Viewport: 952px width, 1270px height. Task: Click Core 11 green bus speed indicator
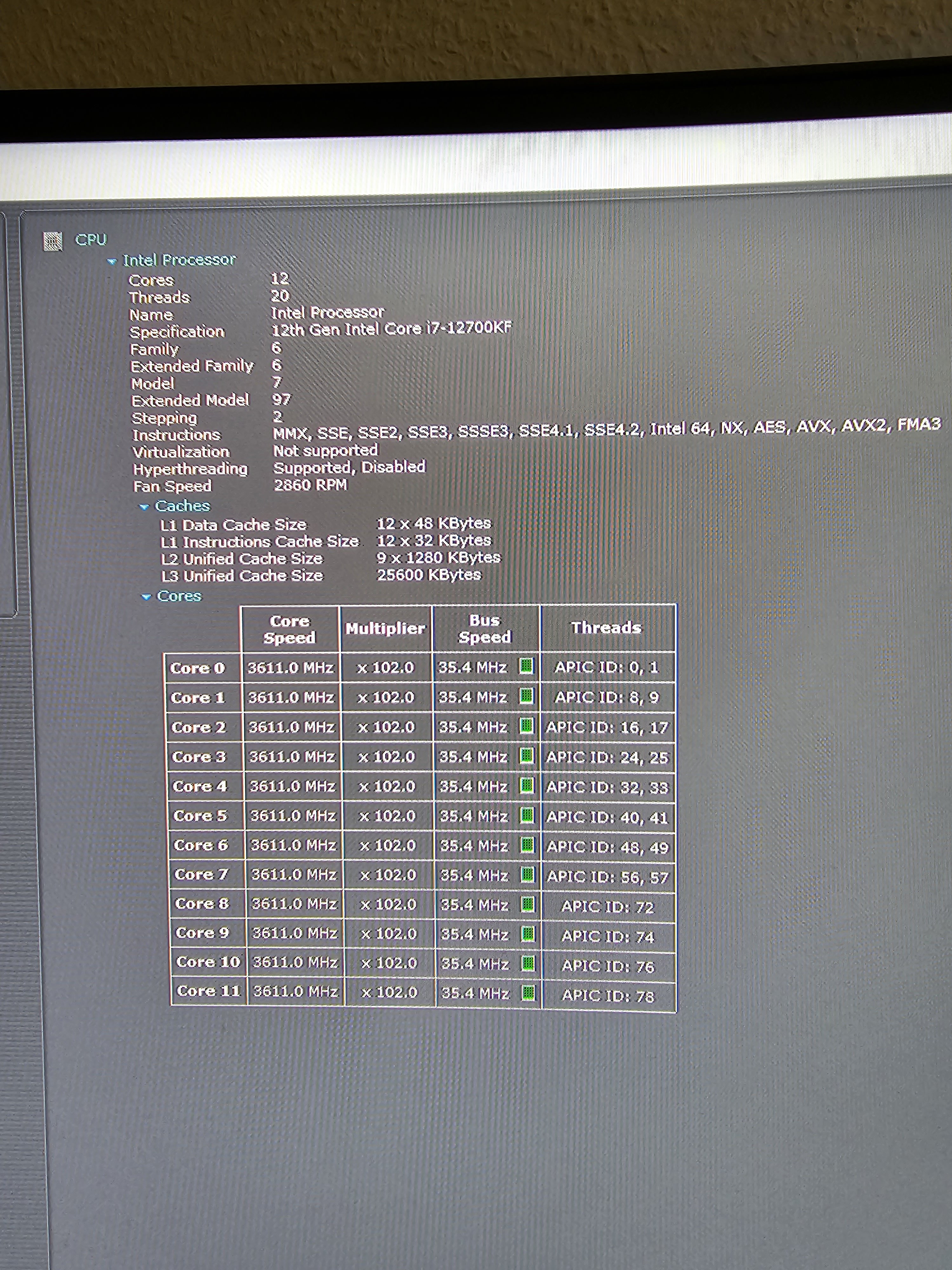(x=529, y=992)
